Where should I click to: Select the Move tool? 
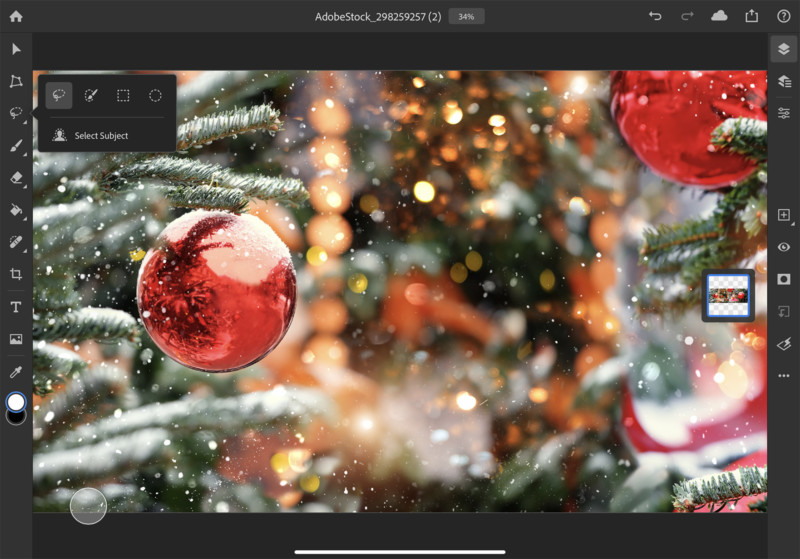16,49
